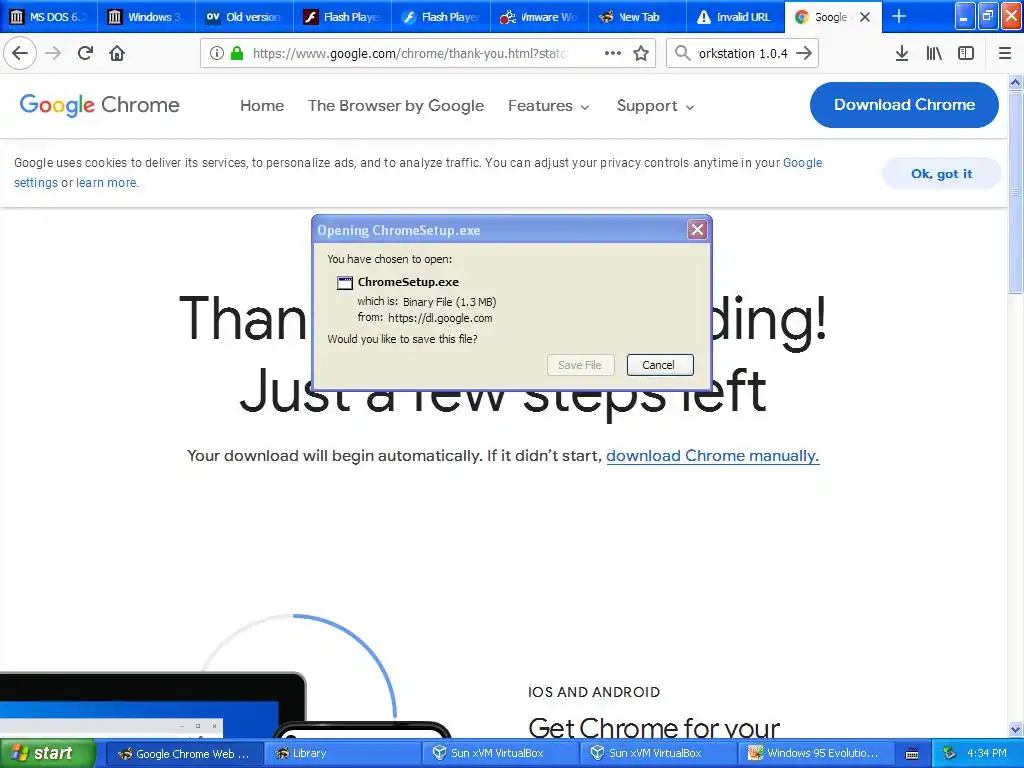Switch to the MS DOS 6 tab
This screenshot has width=1024, height=768.
pos(49,17)
